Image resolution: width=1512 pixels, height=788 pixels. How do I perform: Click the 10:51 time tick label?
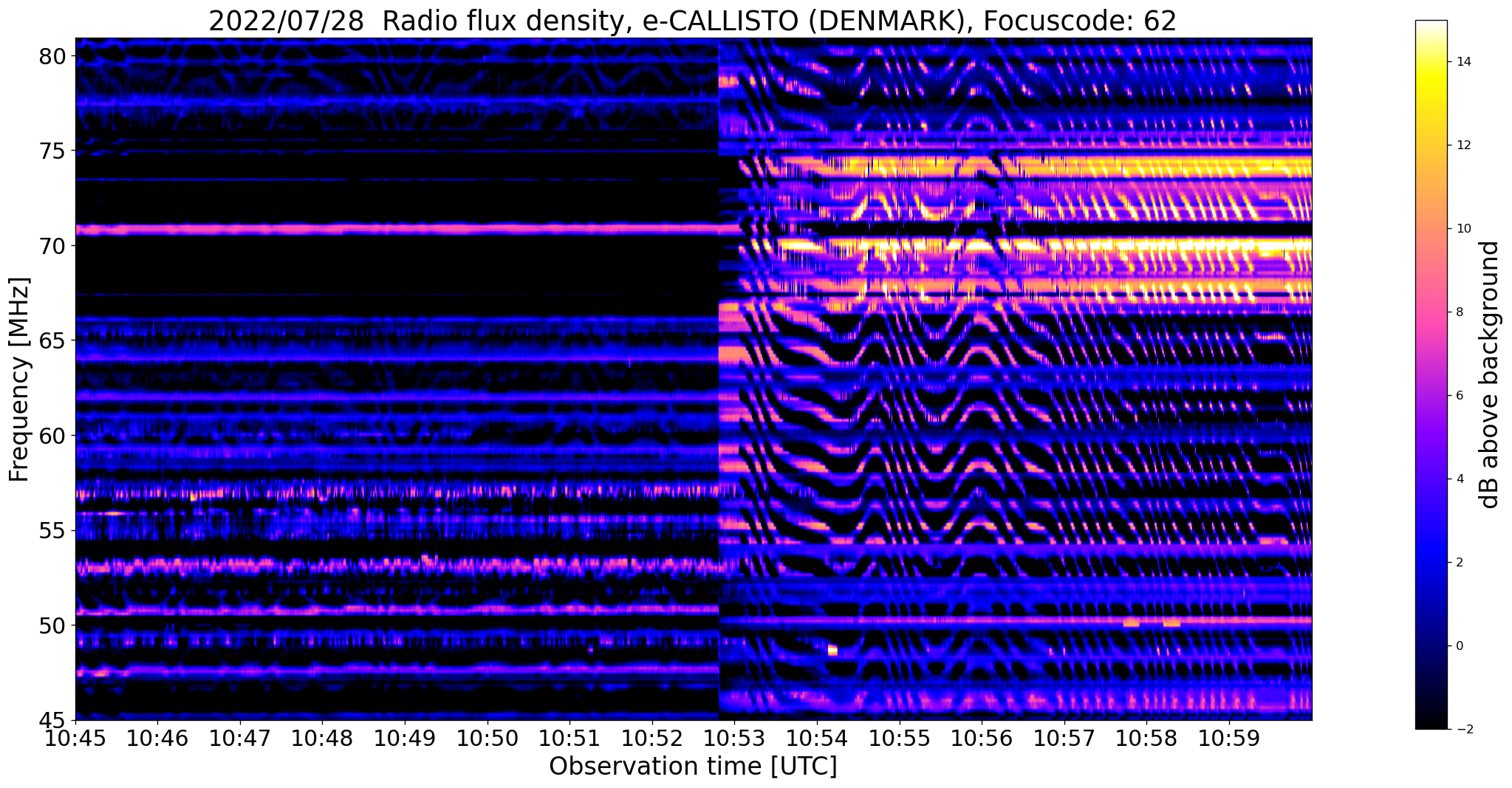(569, 738)
